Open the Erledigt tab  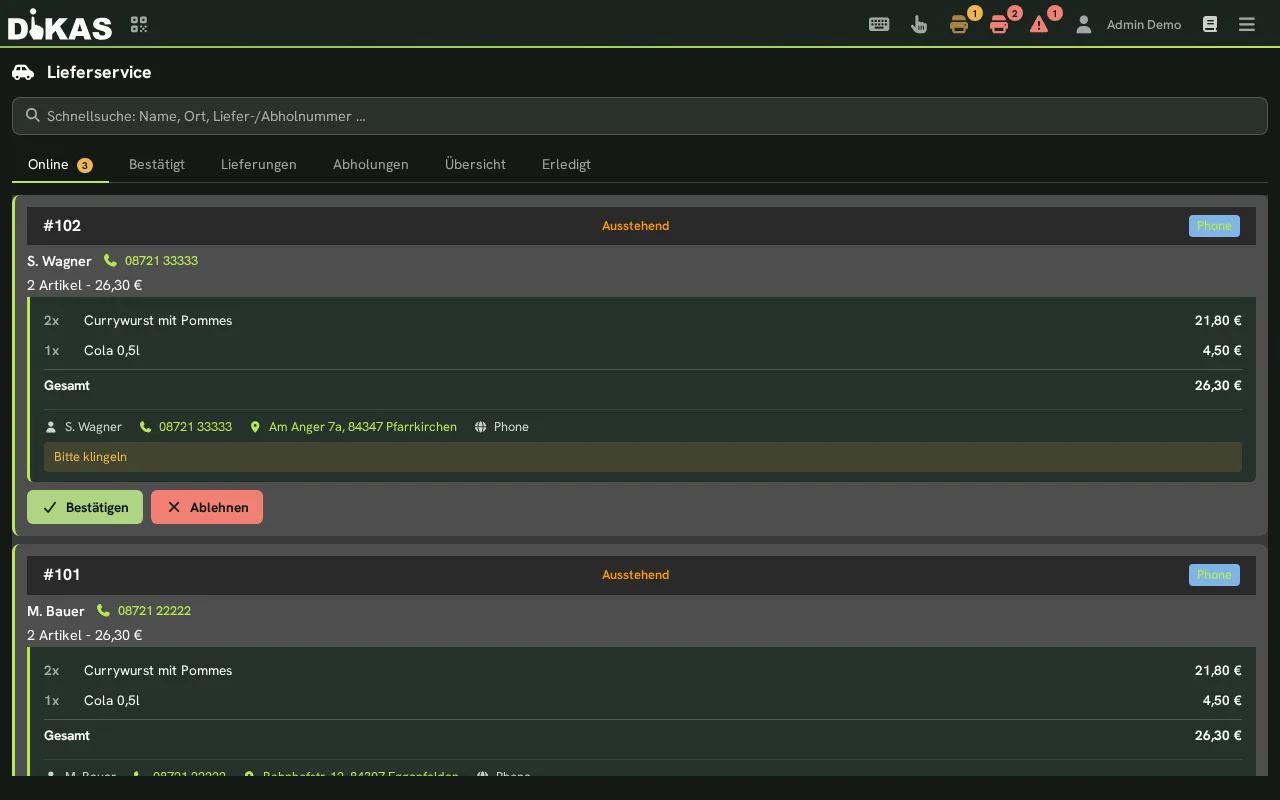click(x=566, y=164)
